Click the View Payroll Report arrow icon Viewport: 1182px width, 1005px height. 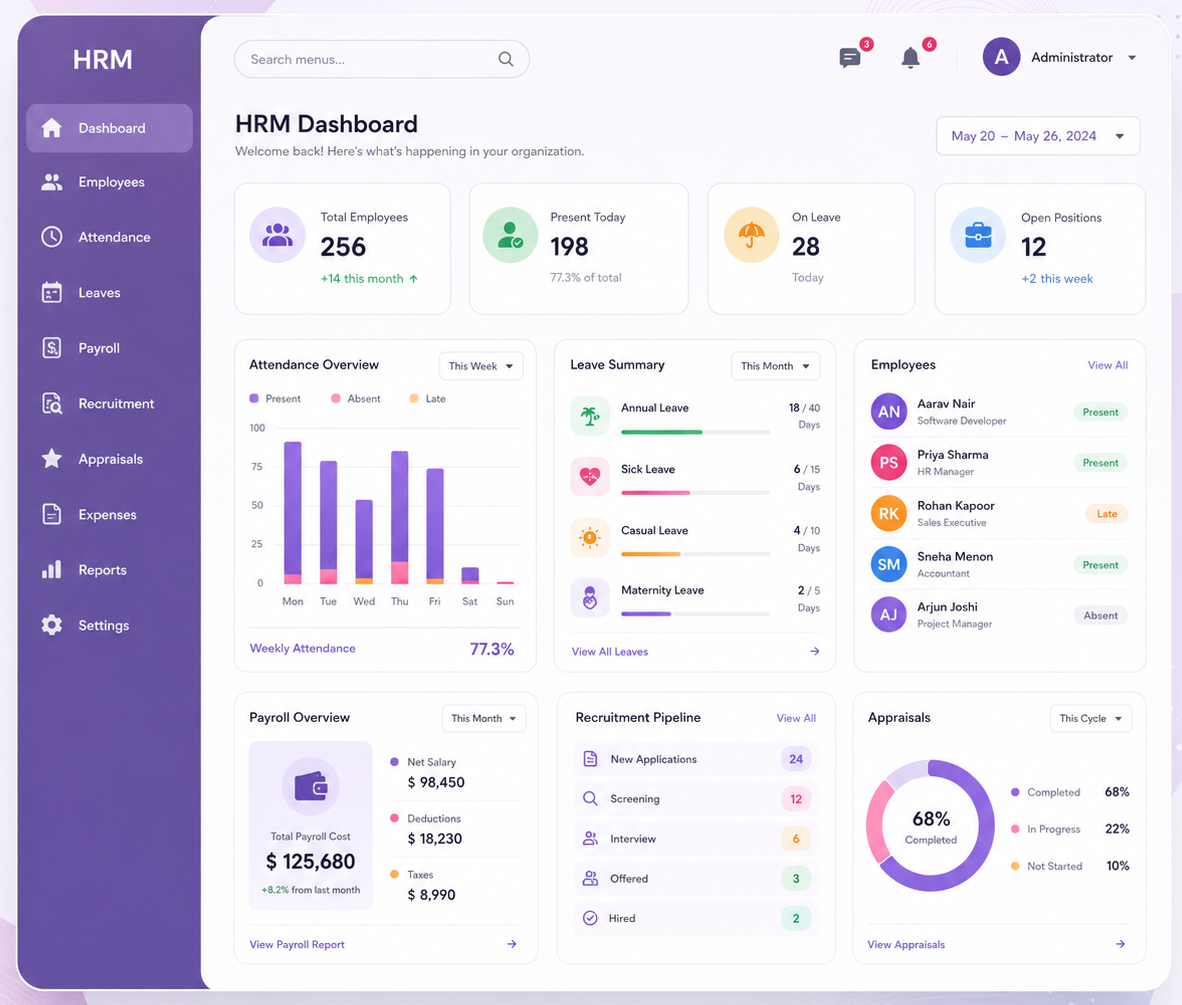512,944
